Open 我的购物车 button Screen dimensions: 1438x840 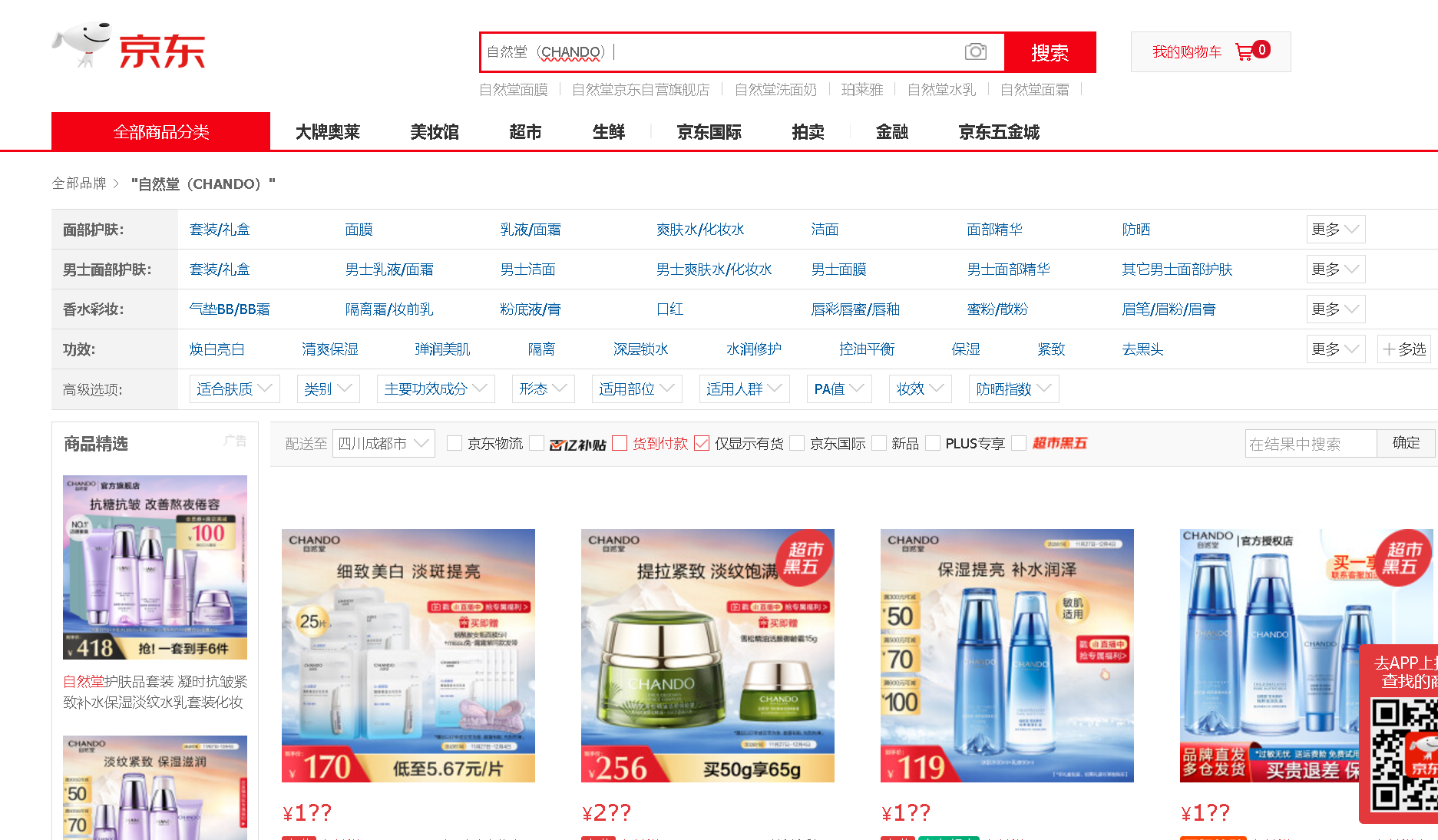pyautogui.click(x=1211, y=51)
